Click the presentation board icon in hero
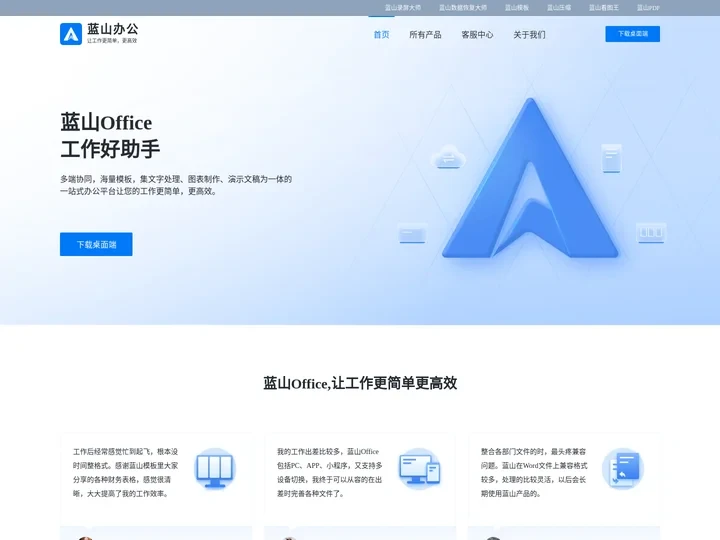 pyautogui.click(x=651, y=233)
